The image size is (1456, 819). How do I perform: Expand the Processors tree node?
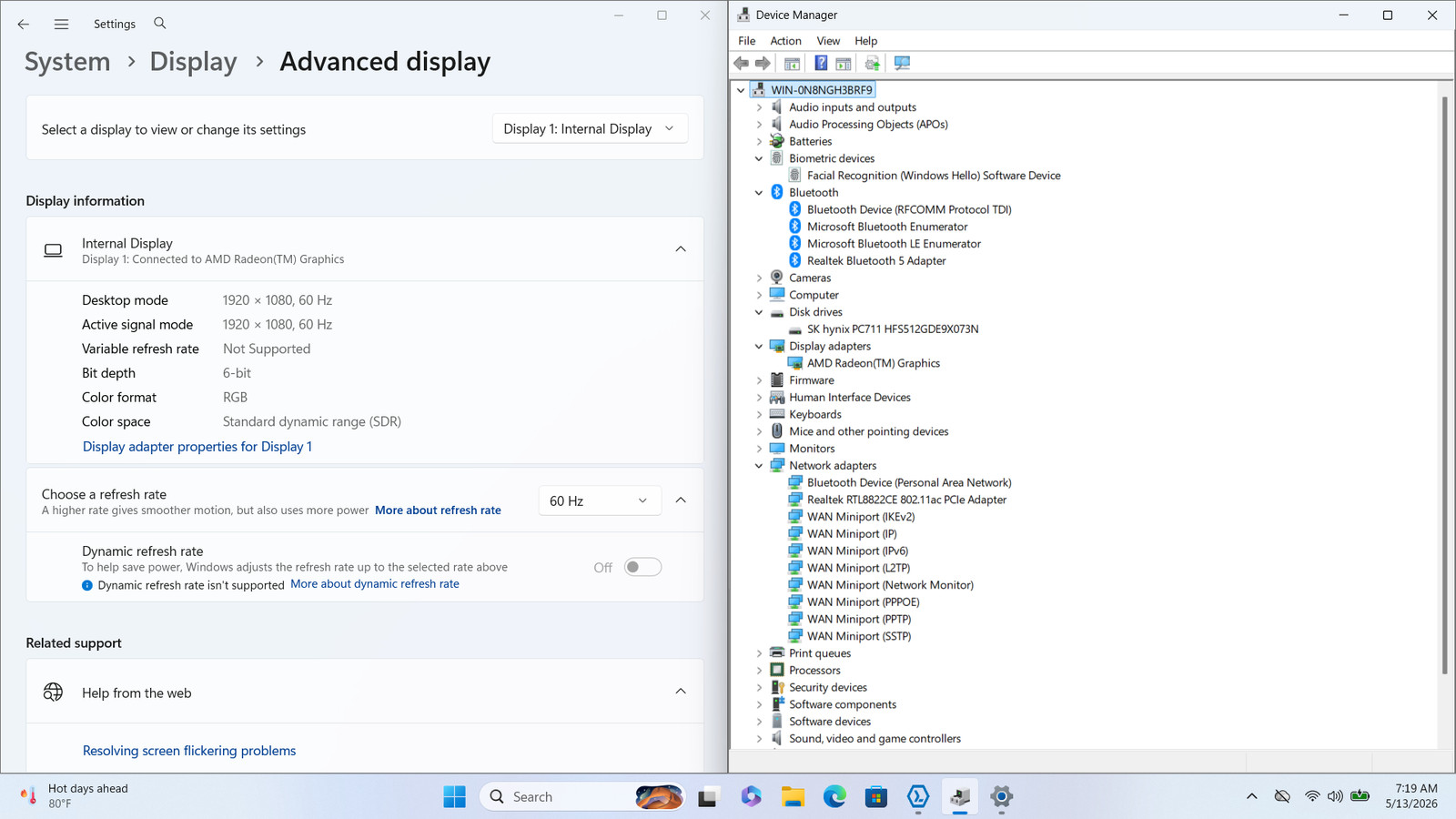pos(759,671)
